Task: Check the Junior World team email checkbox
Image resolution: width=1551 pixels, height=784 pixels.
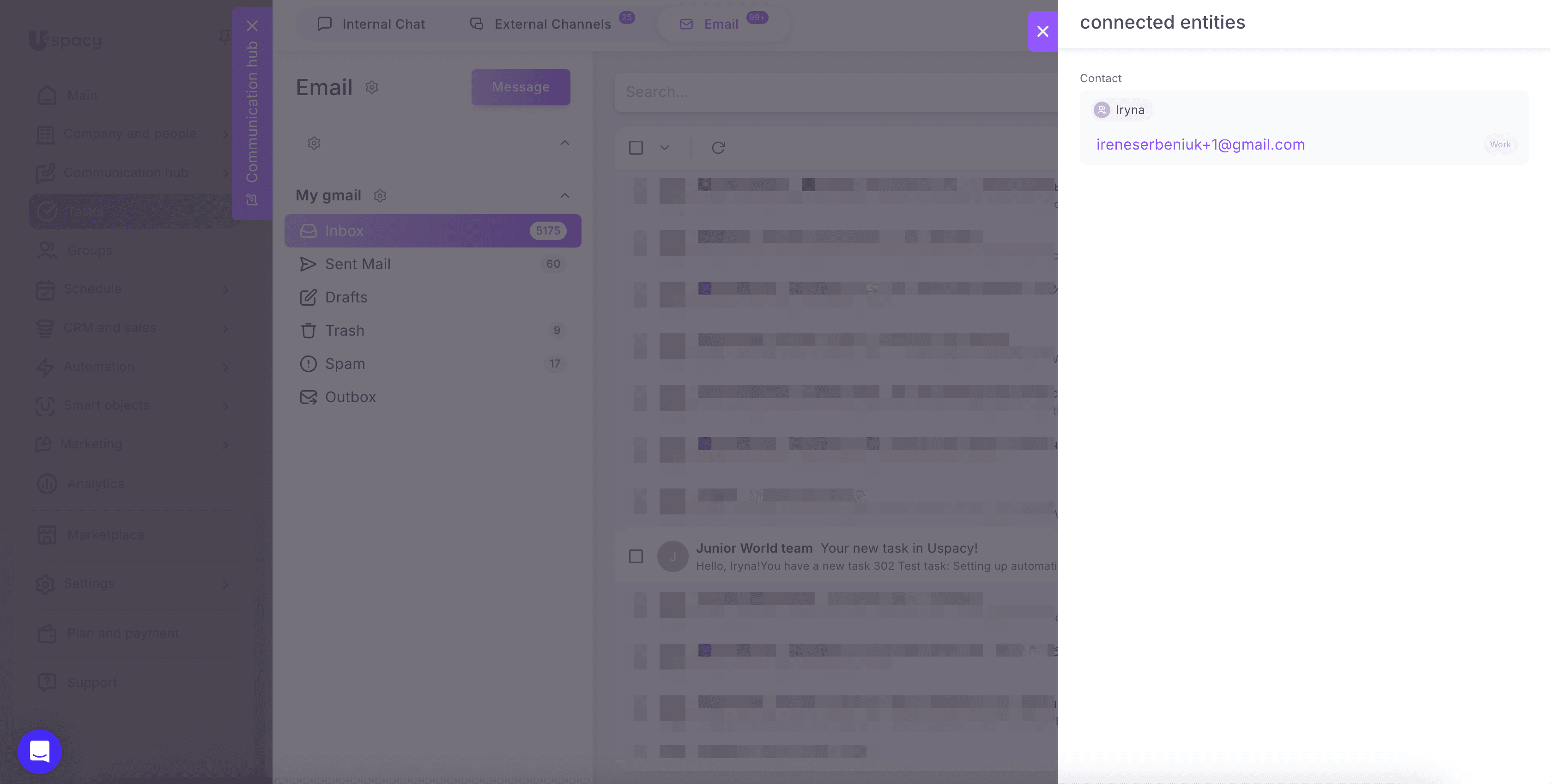Action: tap(636, 556)
